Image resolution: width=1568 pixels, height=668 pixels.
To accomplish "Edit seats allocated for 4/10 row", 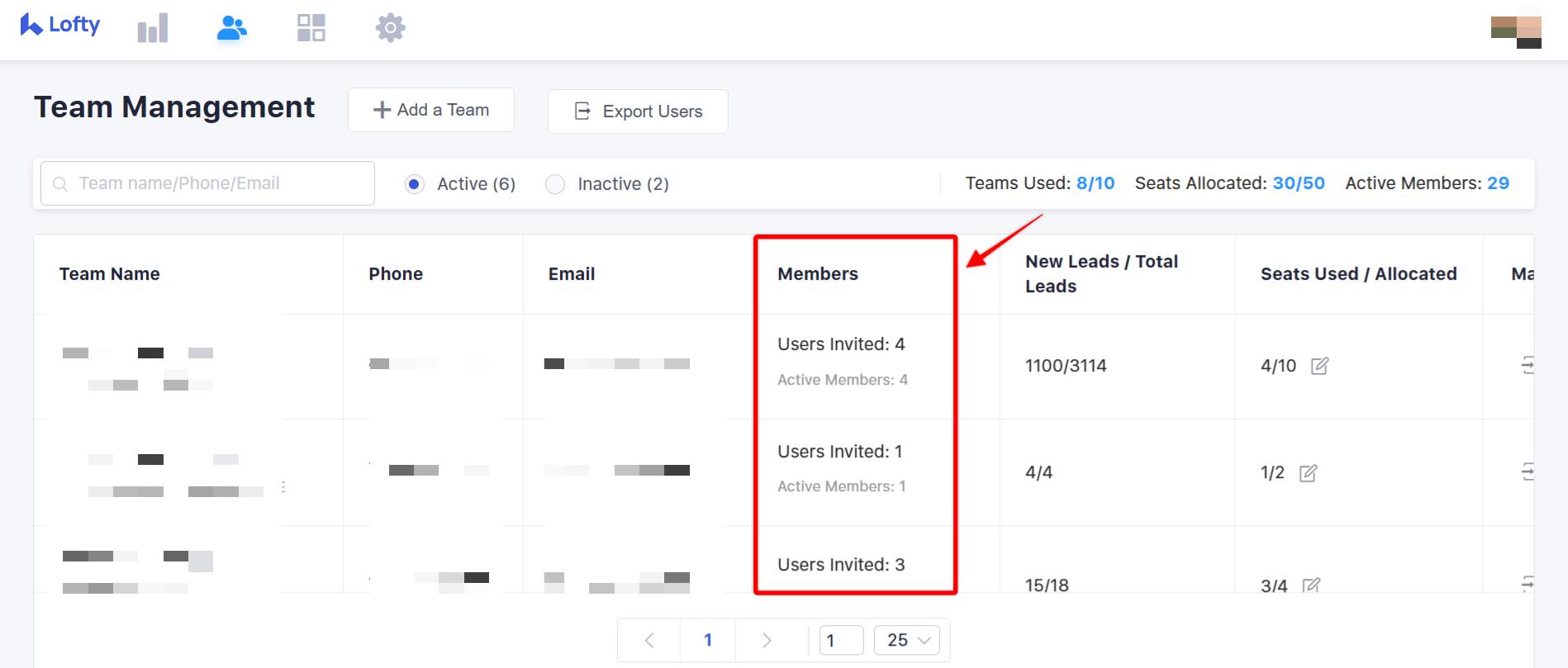I will (1319, 366).
